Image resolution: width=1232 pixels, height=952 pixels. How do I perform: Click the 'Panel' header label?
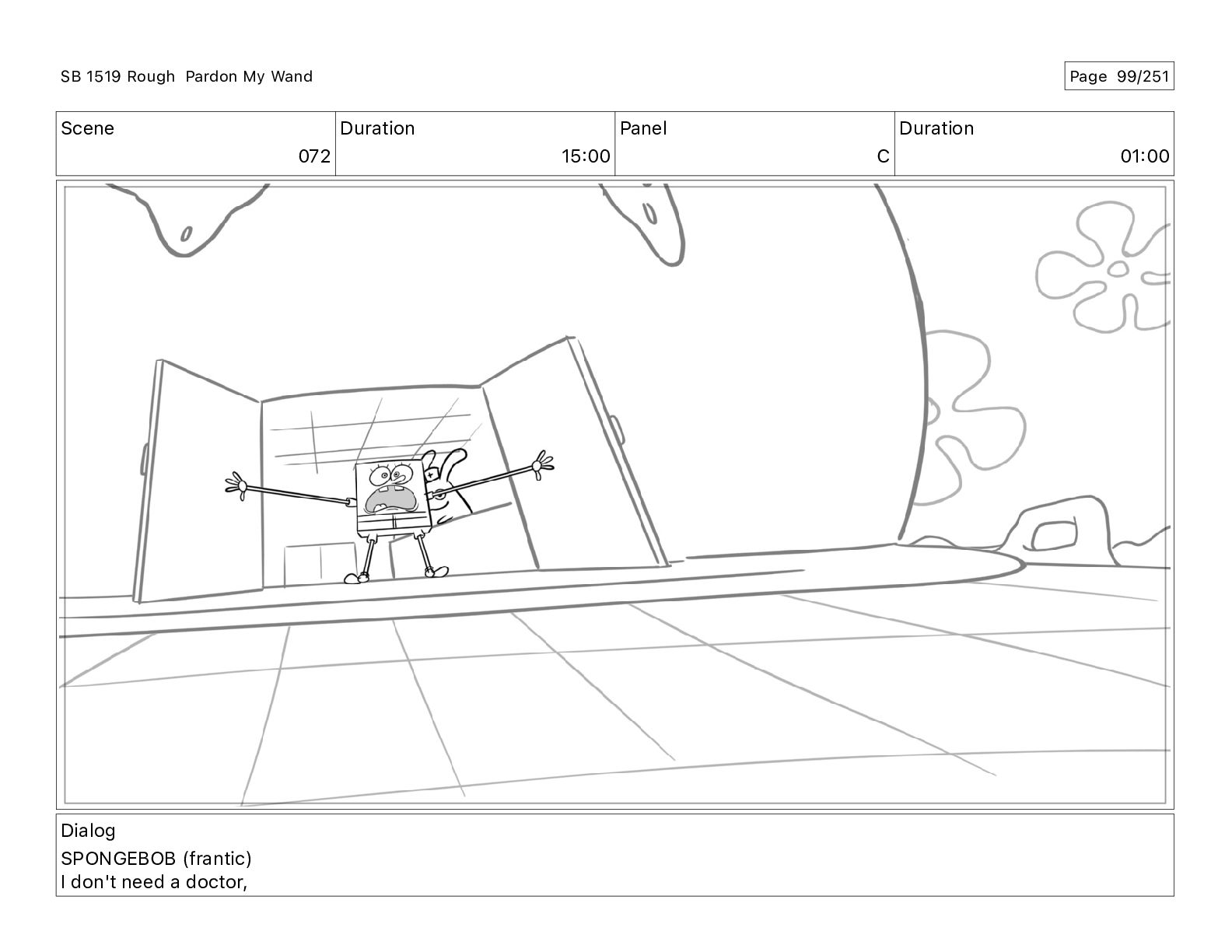click(x=643, y=128)
